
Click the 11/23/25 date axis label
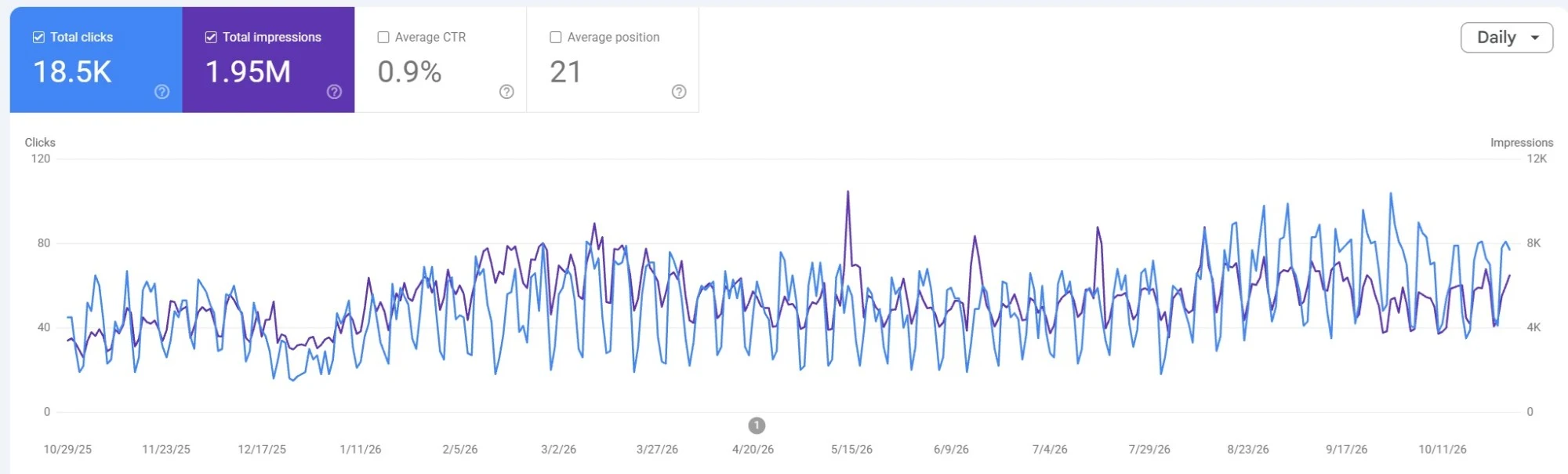tap(166, 450)
